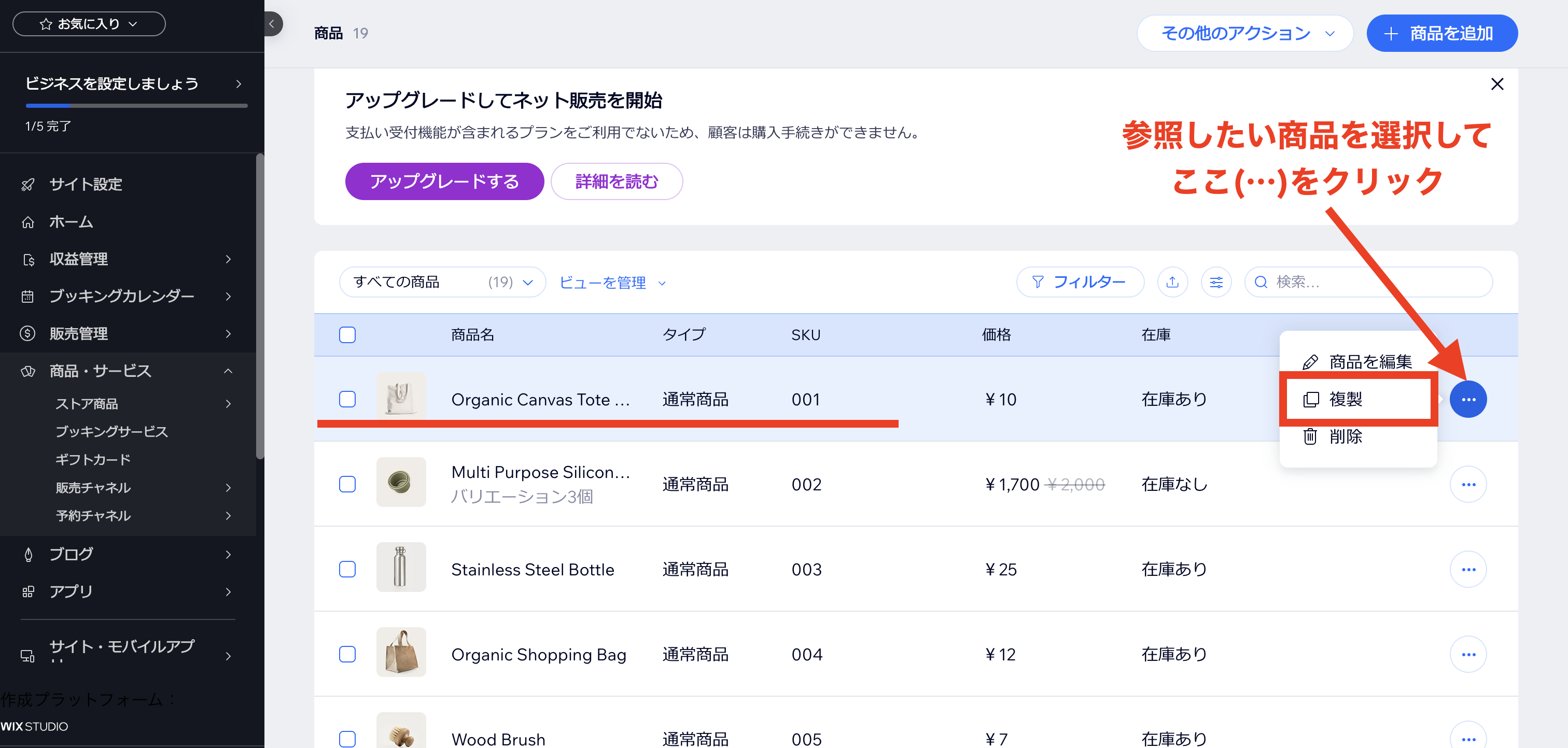The image size is (1568, 748).
Task: Expand the ビューを管理 dropdown
Action: click(611, 282)
